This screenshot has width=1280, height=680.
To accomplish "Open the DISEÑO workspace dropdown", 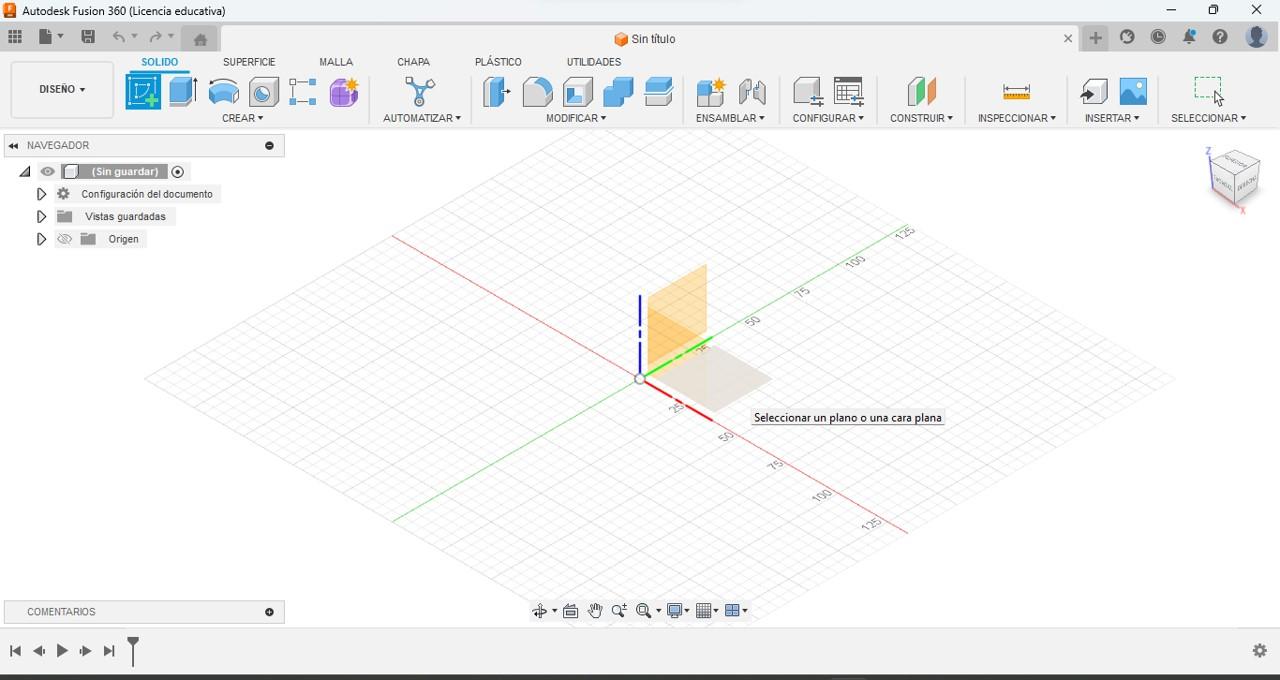I will pyautogui.click(x=62, y=89).
